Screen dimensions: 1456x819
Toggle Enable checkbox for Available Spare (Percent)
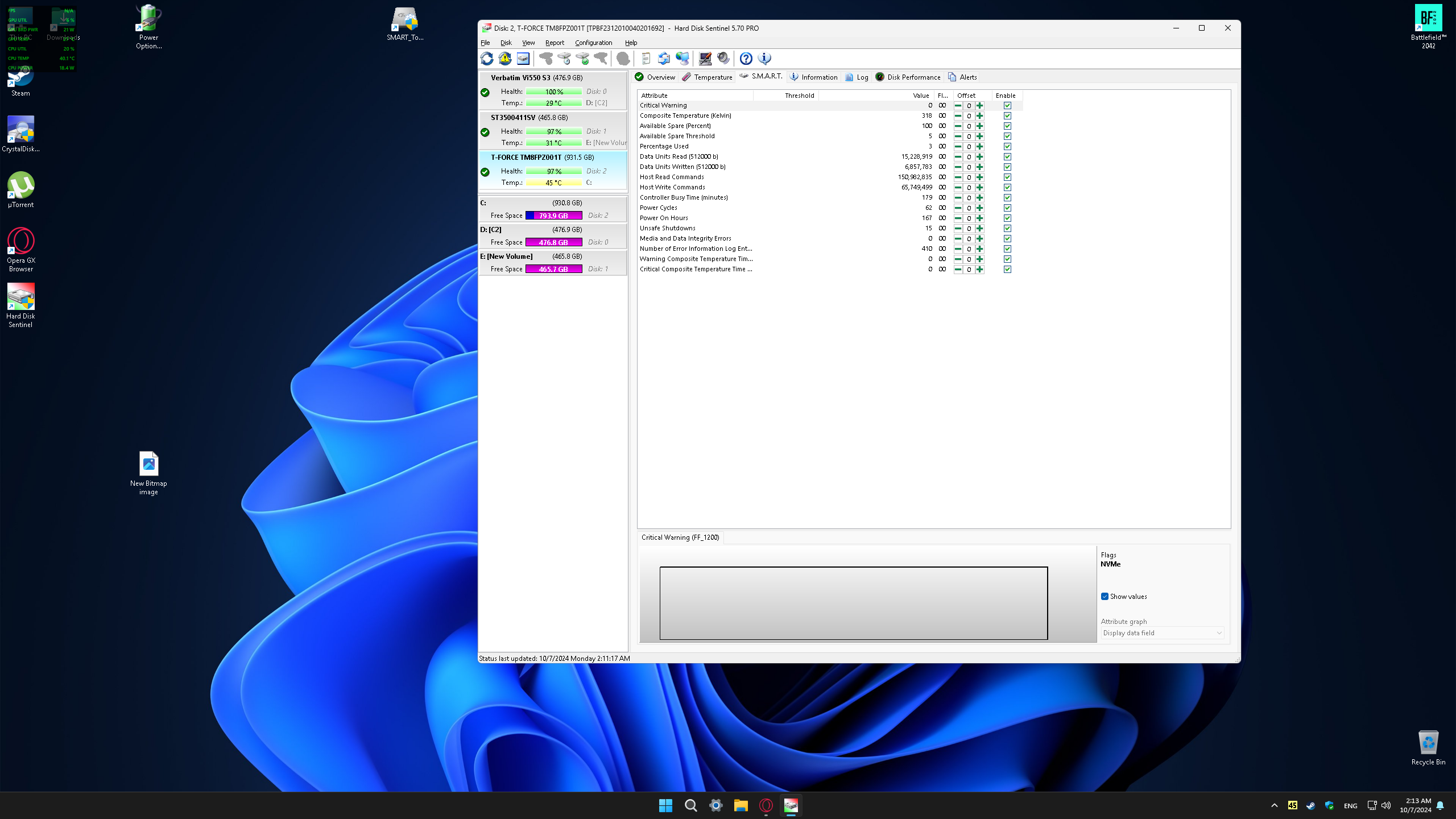1007,126
